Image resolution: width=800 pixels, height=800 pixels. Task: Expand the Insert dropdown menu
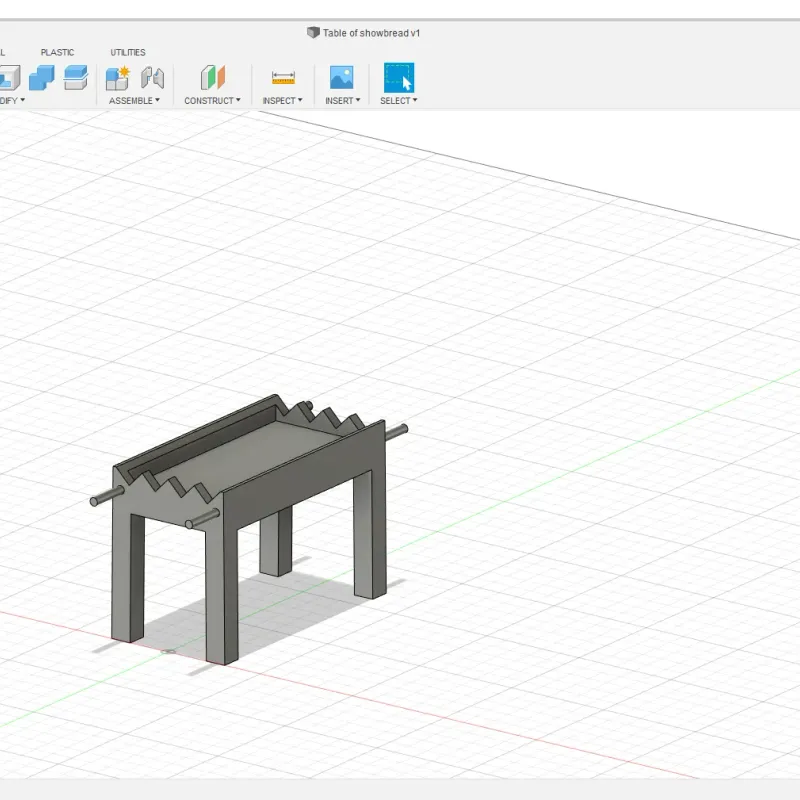point(341,101)
